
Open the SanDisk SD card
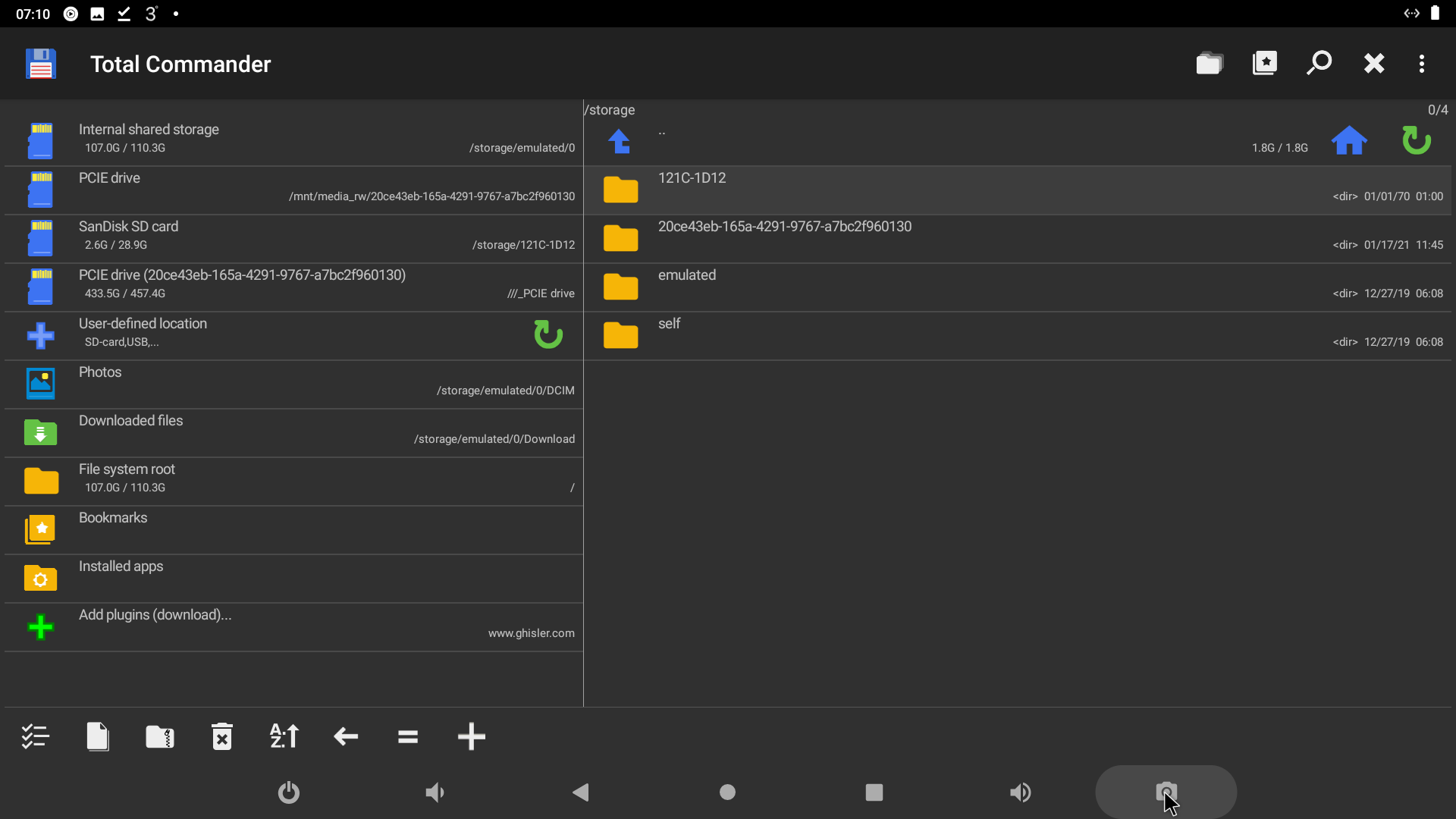point(293,239)
